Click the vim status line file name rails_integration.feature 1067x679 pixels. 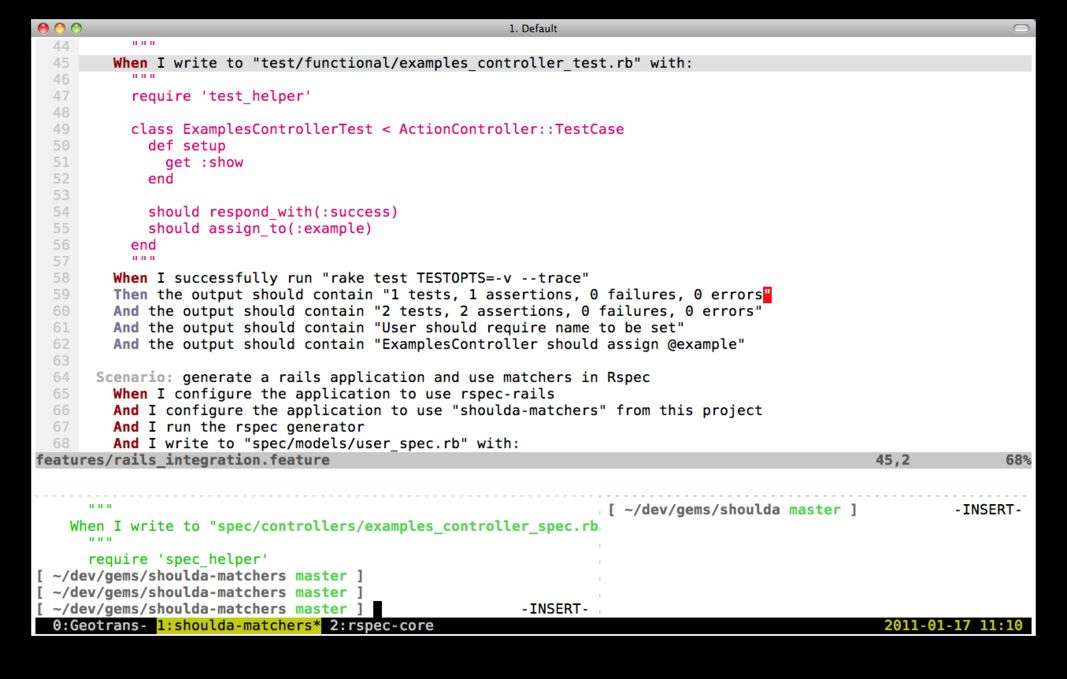pyautogui.click(x=182, y=460)
